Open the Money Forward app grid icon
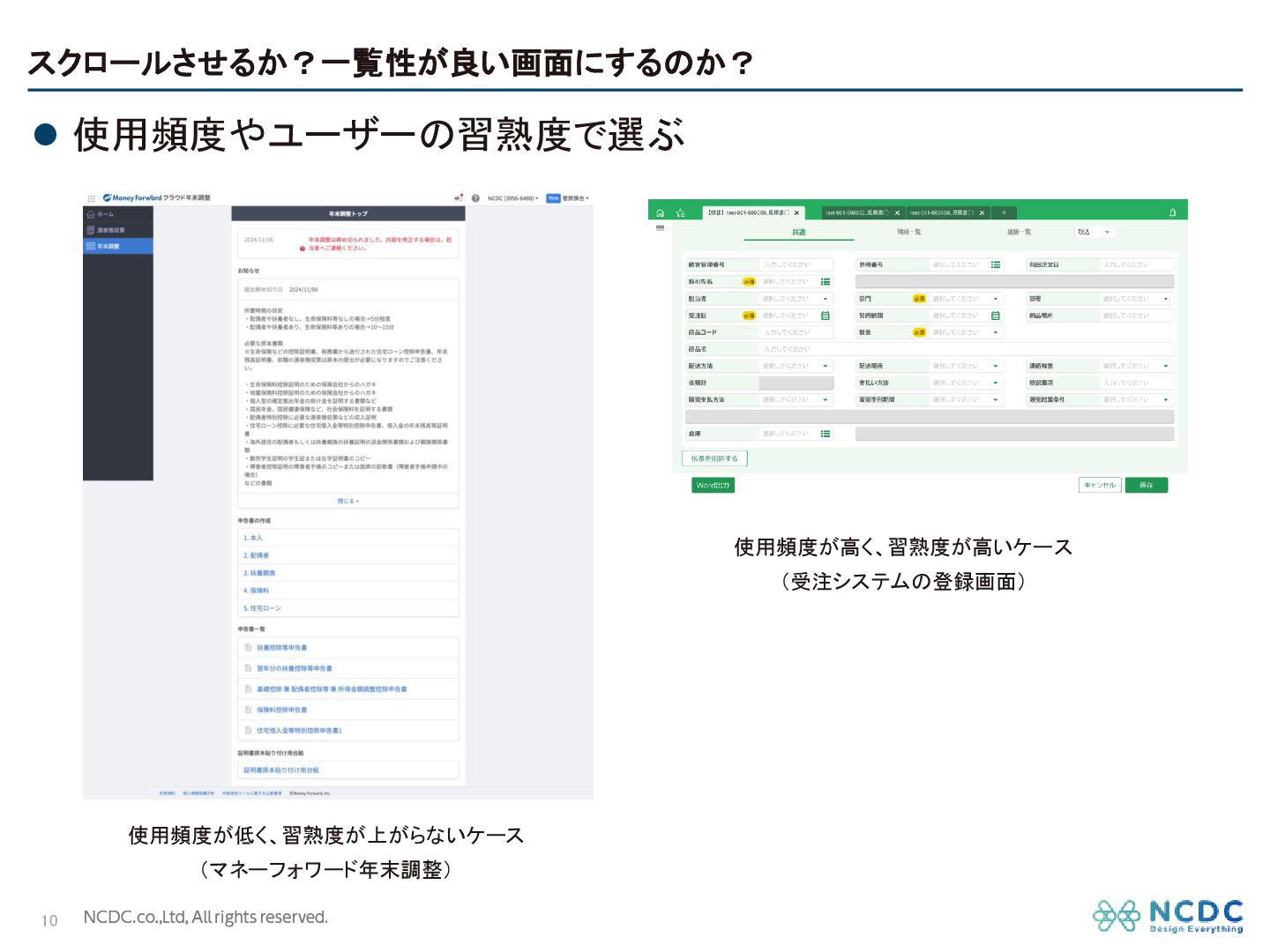 [x=91, y=198]
